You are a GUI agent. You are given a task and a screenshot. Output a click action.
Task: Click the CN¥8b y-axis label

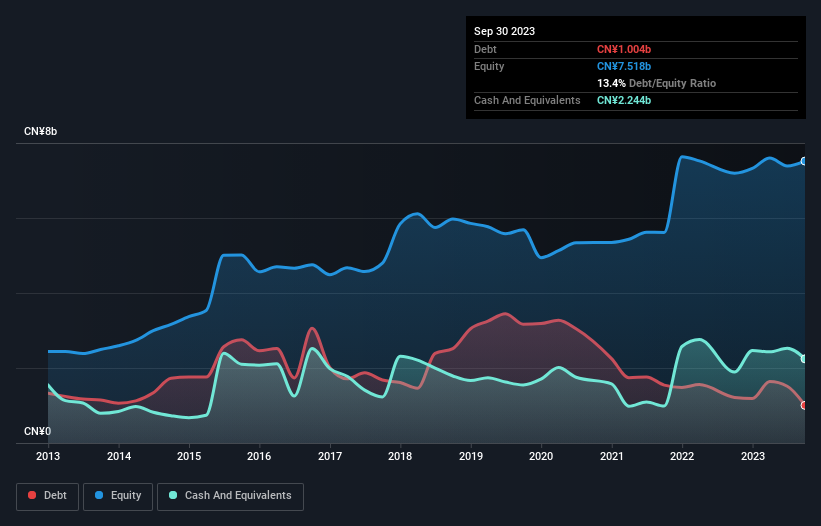pos(40,131)
